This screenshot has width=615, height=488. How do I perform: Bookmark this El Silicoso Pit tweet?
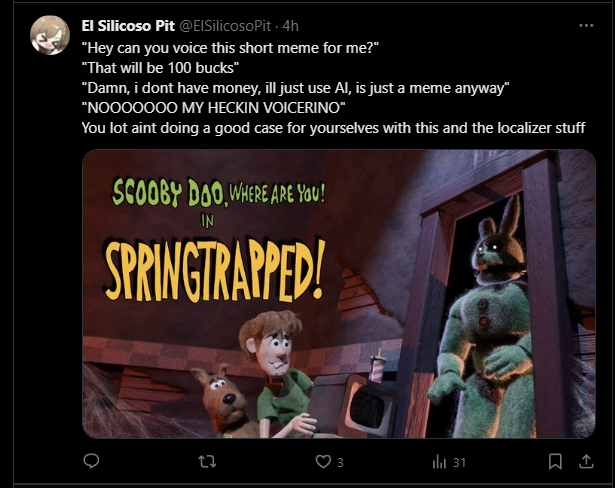coord(555,462)
